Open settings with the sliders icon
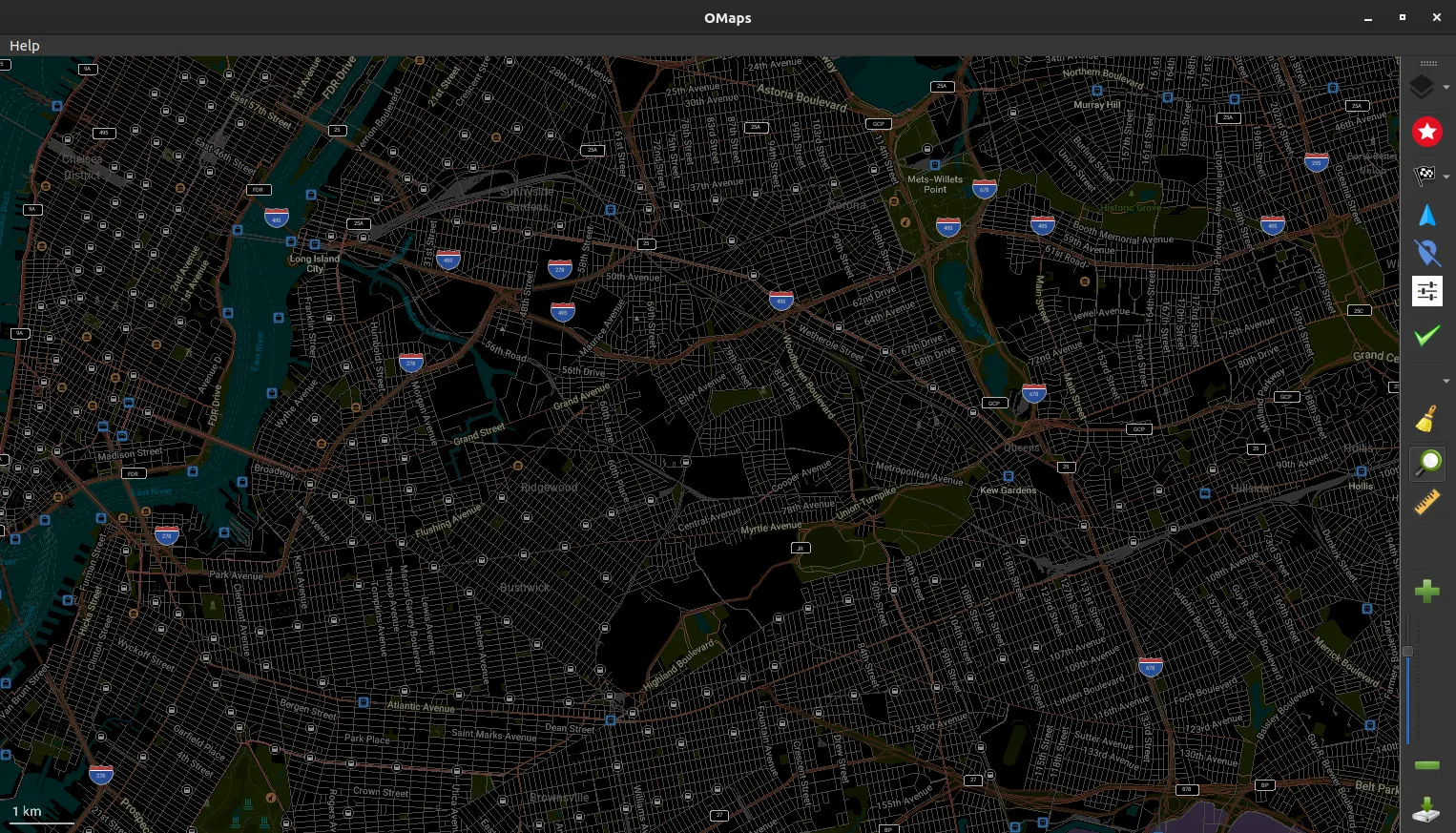 pyautogui.click(x=1427, y=291)
